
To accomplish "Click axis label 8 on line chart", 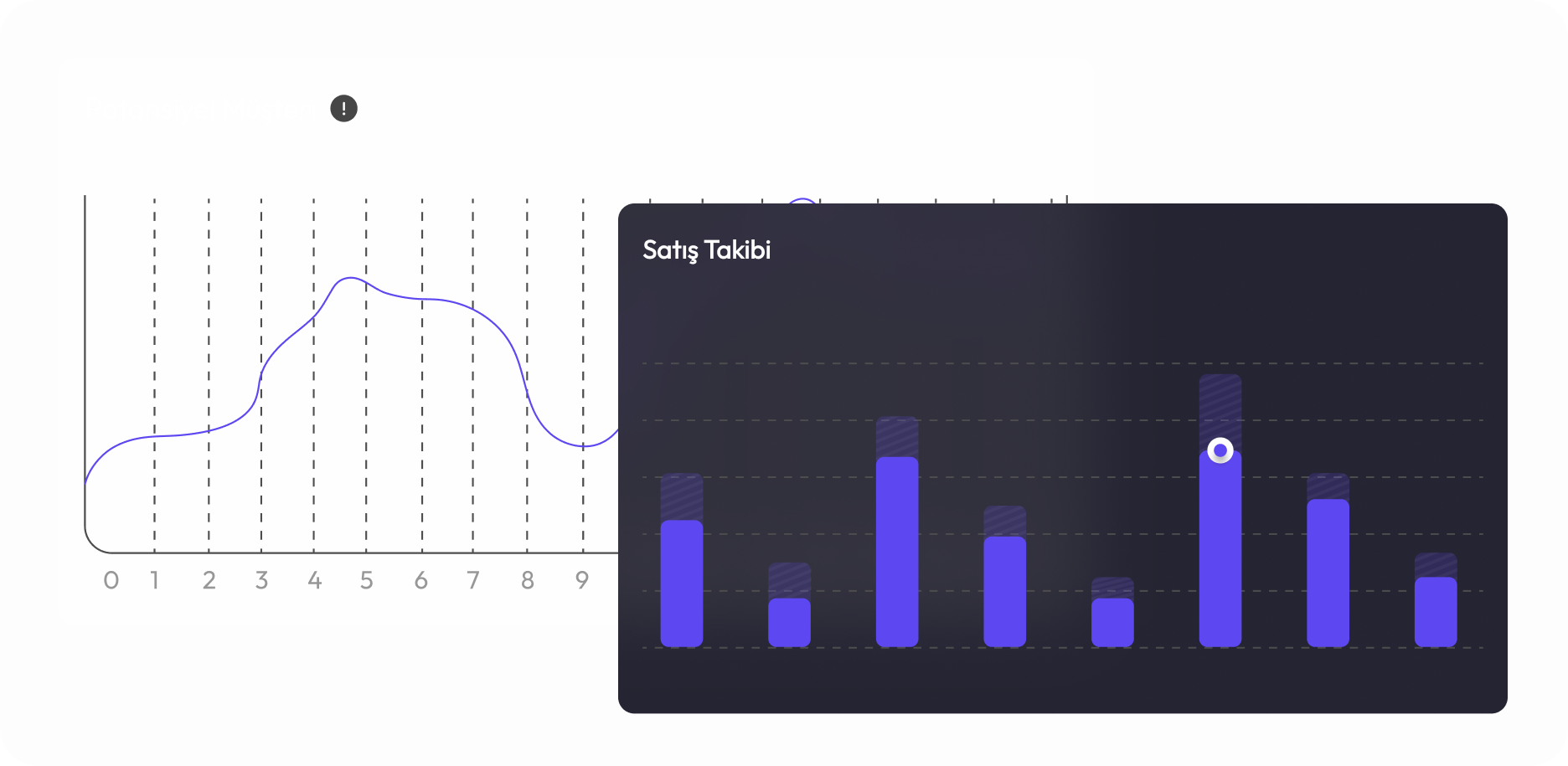I will 528,580.
